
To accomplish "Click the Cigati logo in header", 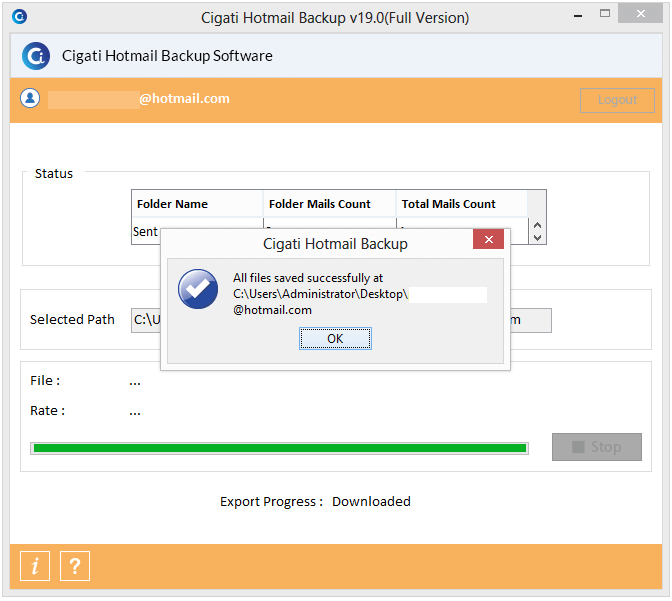I will click(36, 56).
